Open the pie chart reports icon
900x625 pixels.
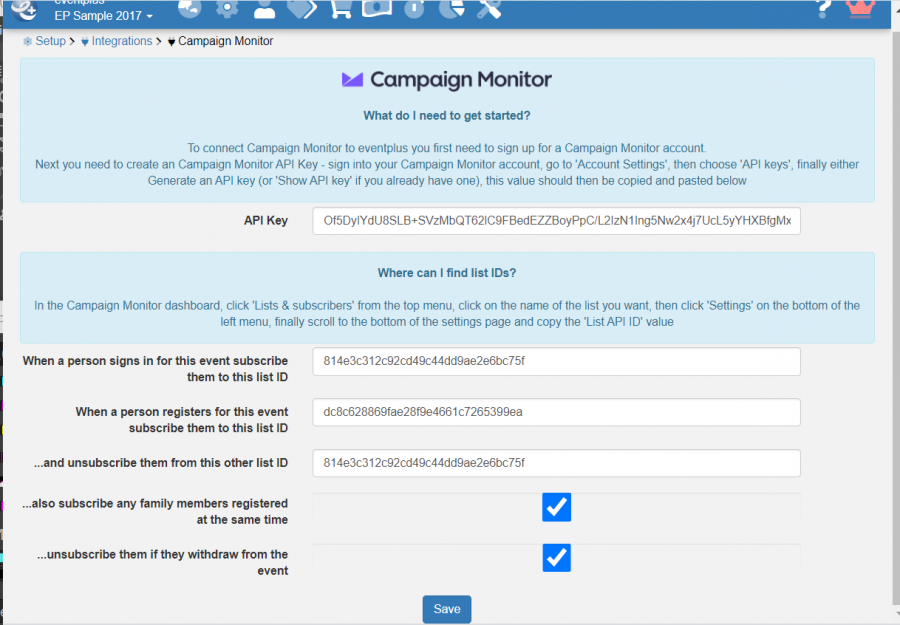pyautogui.click(x=449, y=10)
